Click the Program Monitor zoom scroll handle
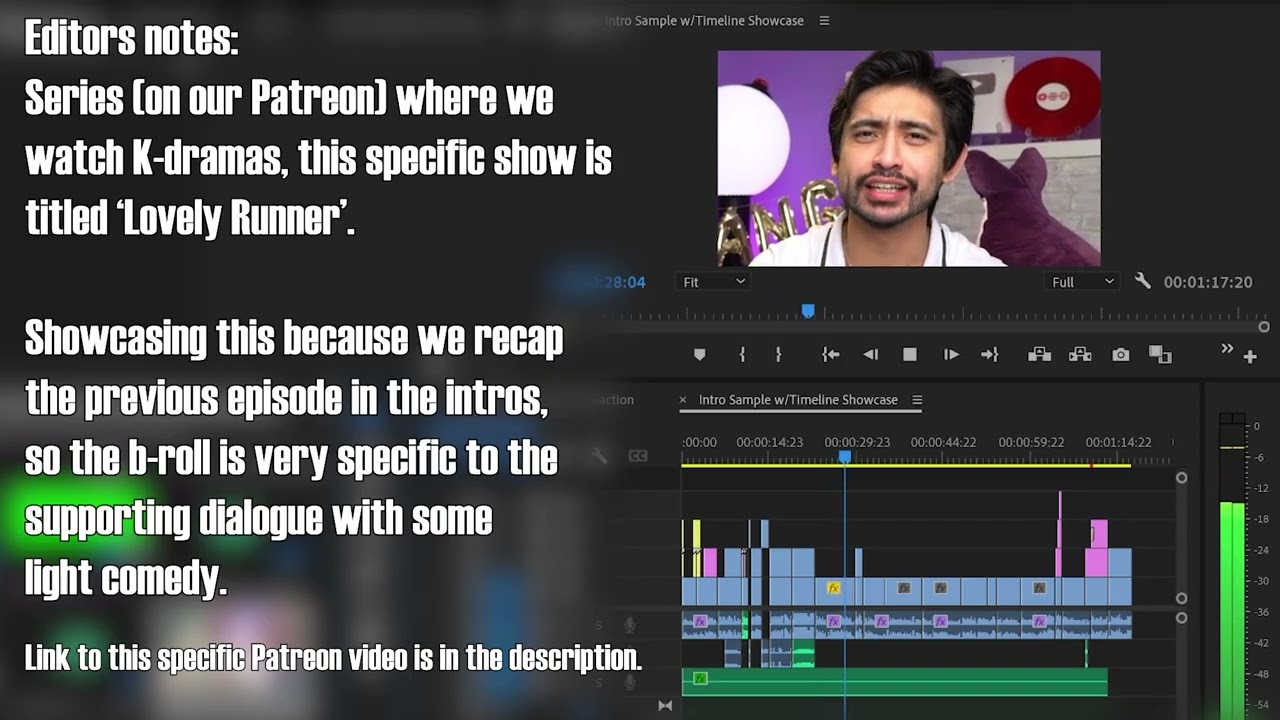The height and width of the screenshot is (720, 1280). click(x=1264, y=327)
